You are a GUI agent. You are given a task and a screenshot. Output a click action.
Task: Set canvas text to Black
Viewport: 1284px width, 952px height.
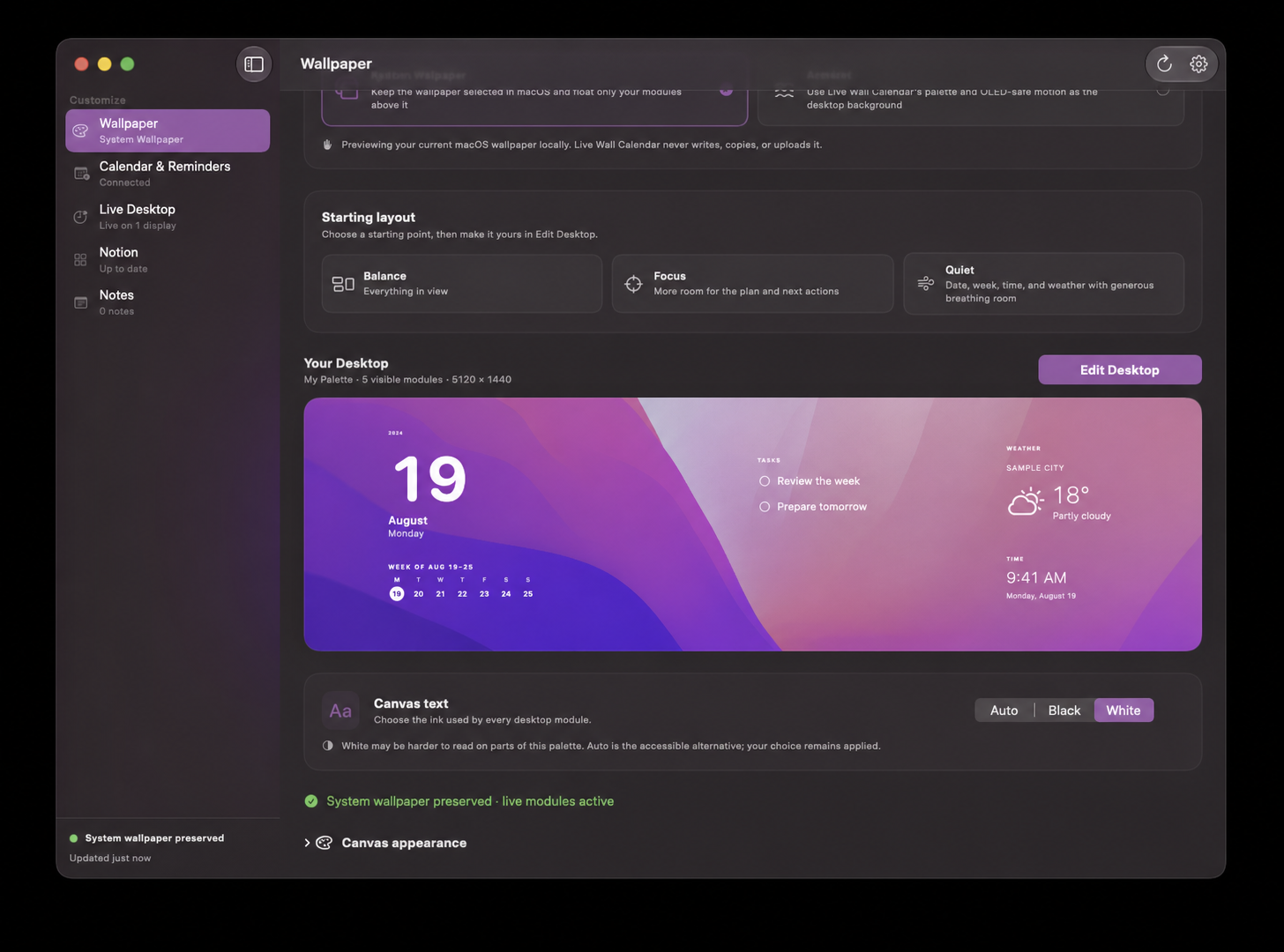coord(1064,710)
